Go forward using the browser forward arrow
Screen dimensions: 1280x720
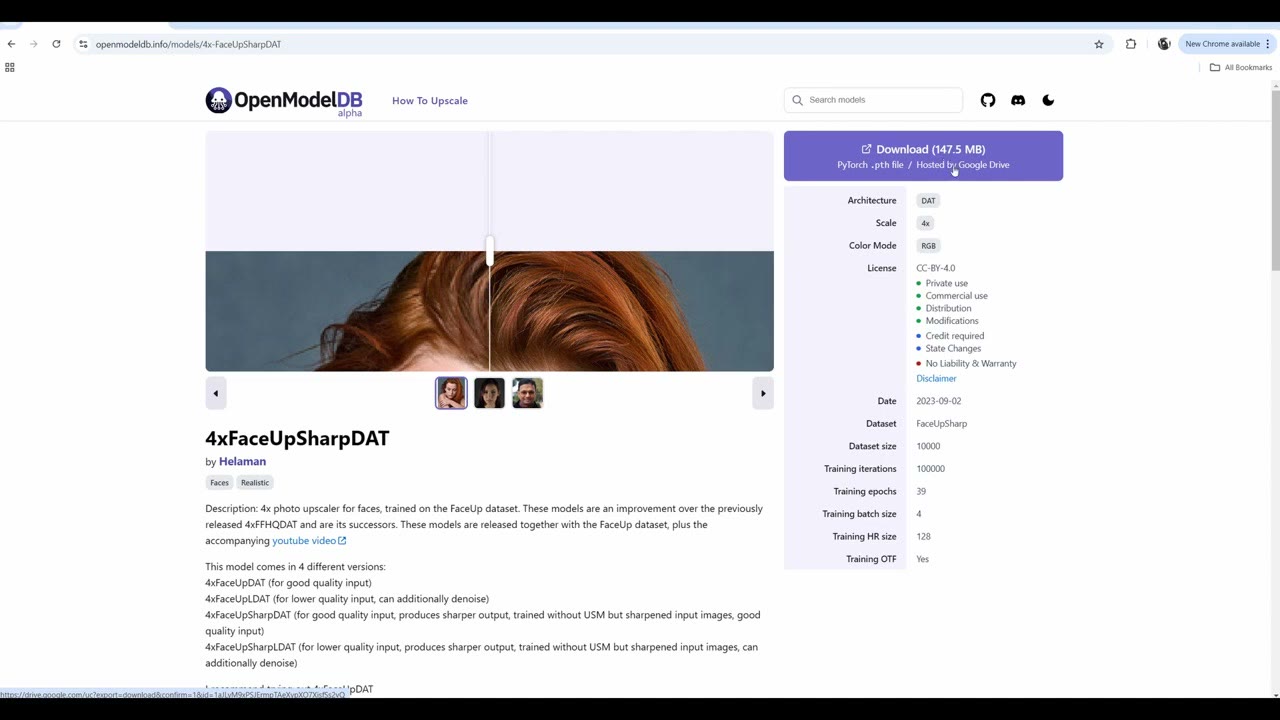33,44
